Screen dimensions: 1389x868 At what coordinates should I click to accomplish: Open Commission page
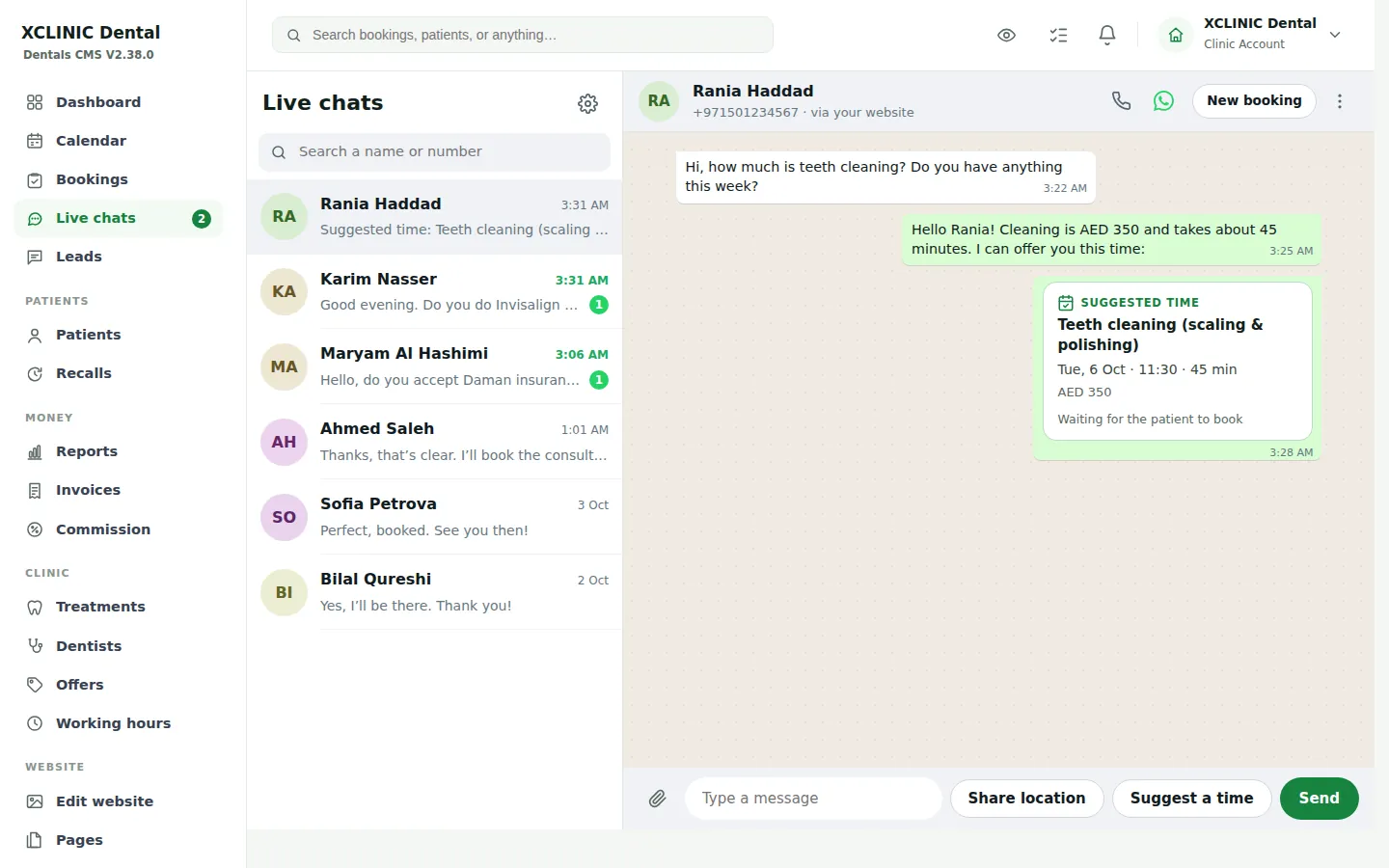point(119,529)
